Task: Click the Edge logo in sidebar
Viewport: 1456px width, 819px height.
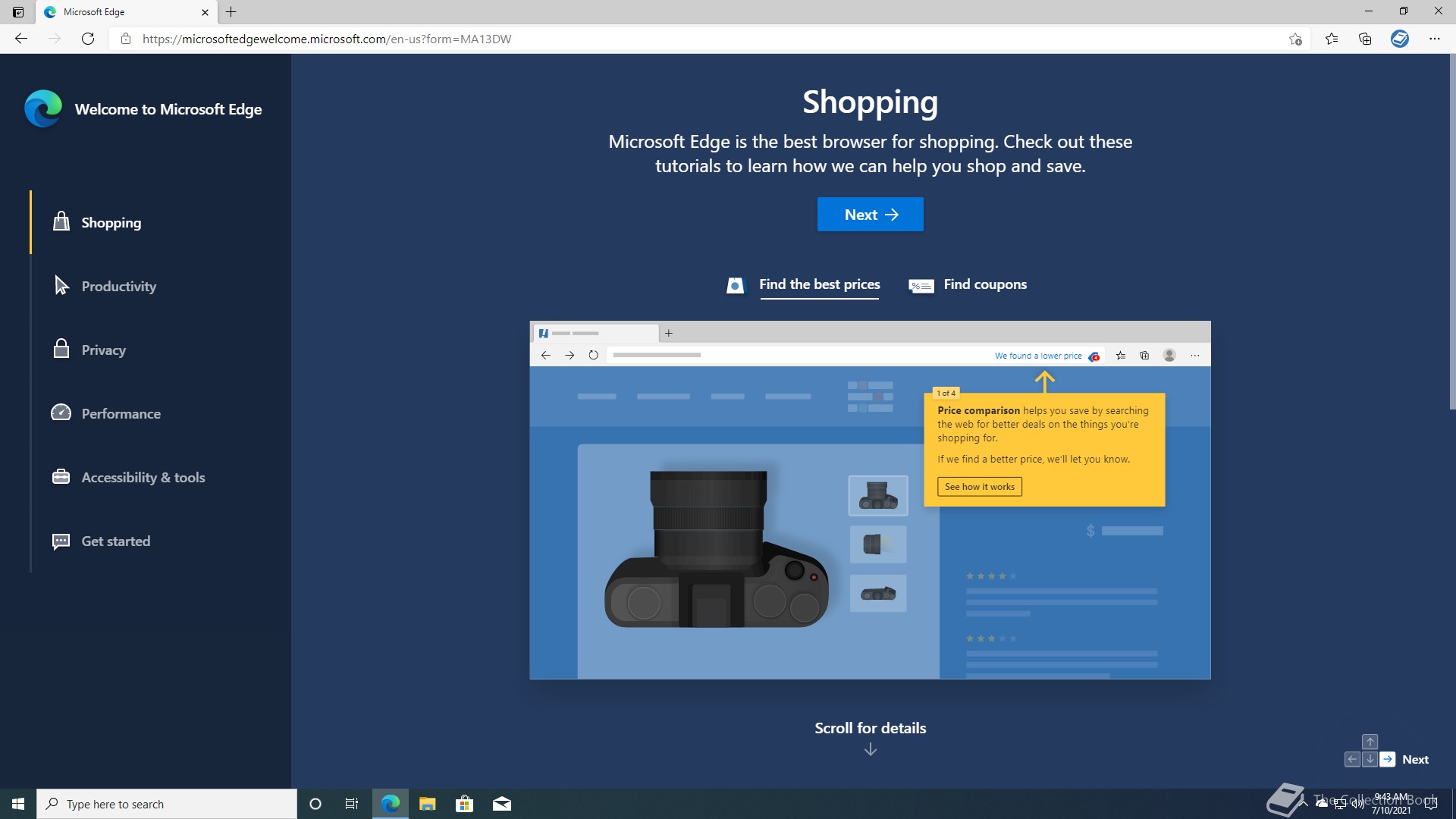Action: (x=43, y=108)
